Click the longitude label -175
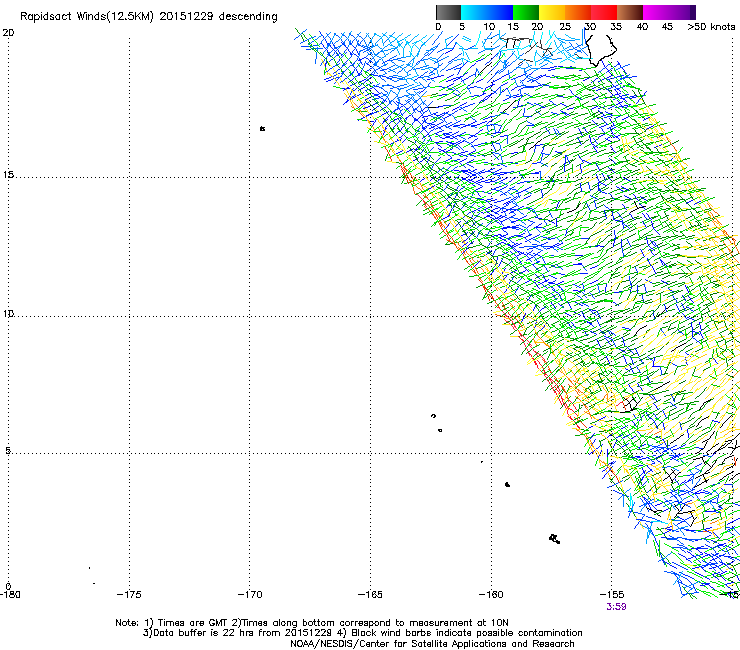The width and height of the screenshot is (740, 650). click(129, 594)
